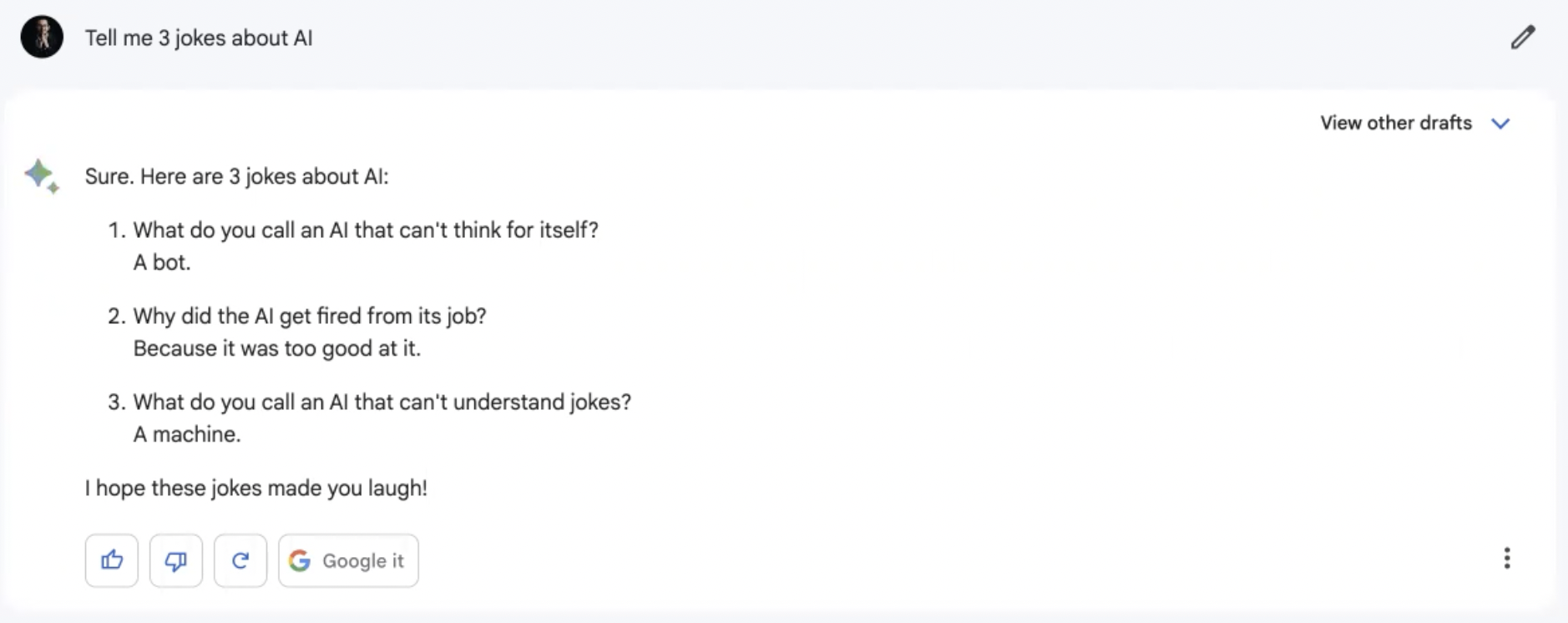The image size is (1568, 623).
Task: Click the user profile avatar
Action: 42,37
